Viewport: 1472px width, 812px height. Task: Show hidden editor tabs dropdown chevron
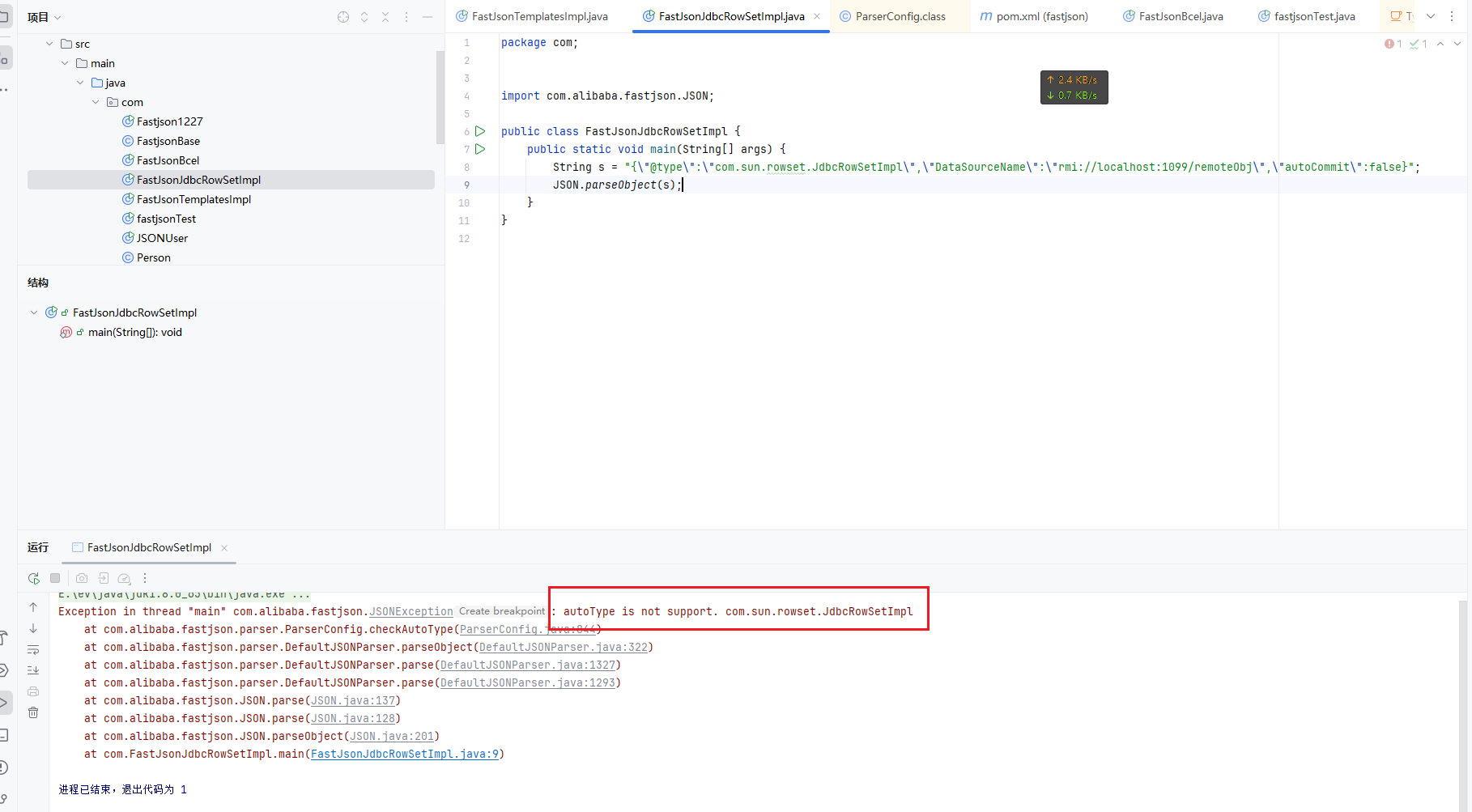[1431, 16]
